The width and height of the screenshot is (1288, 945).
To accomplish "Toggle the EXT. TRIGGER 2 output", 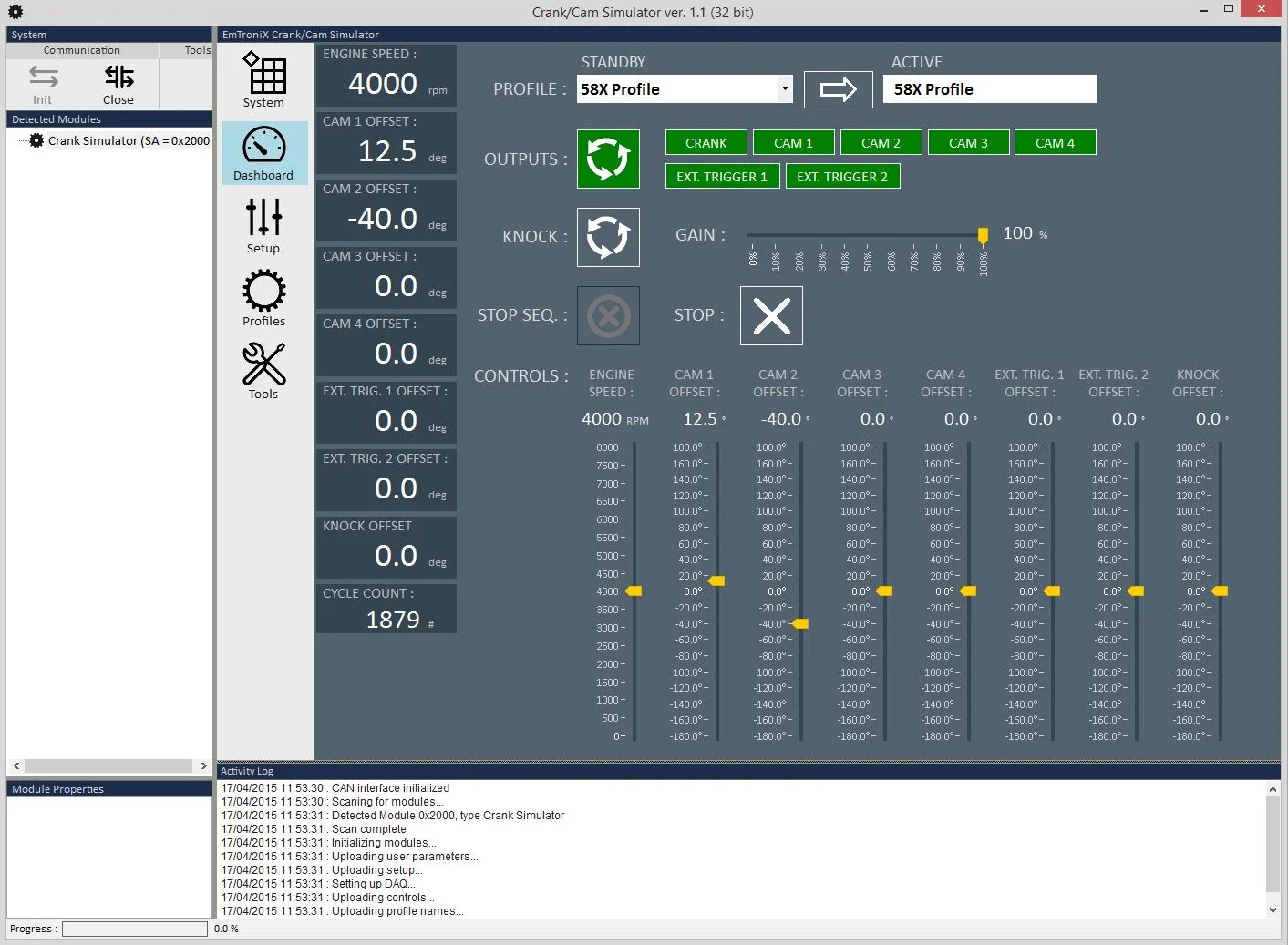I will pyautogui.click(x=842, y=177).
